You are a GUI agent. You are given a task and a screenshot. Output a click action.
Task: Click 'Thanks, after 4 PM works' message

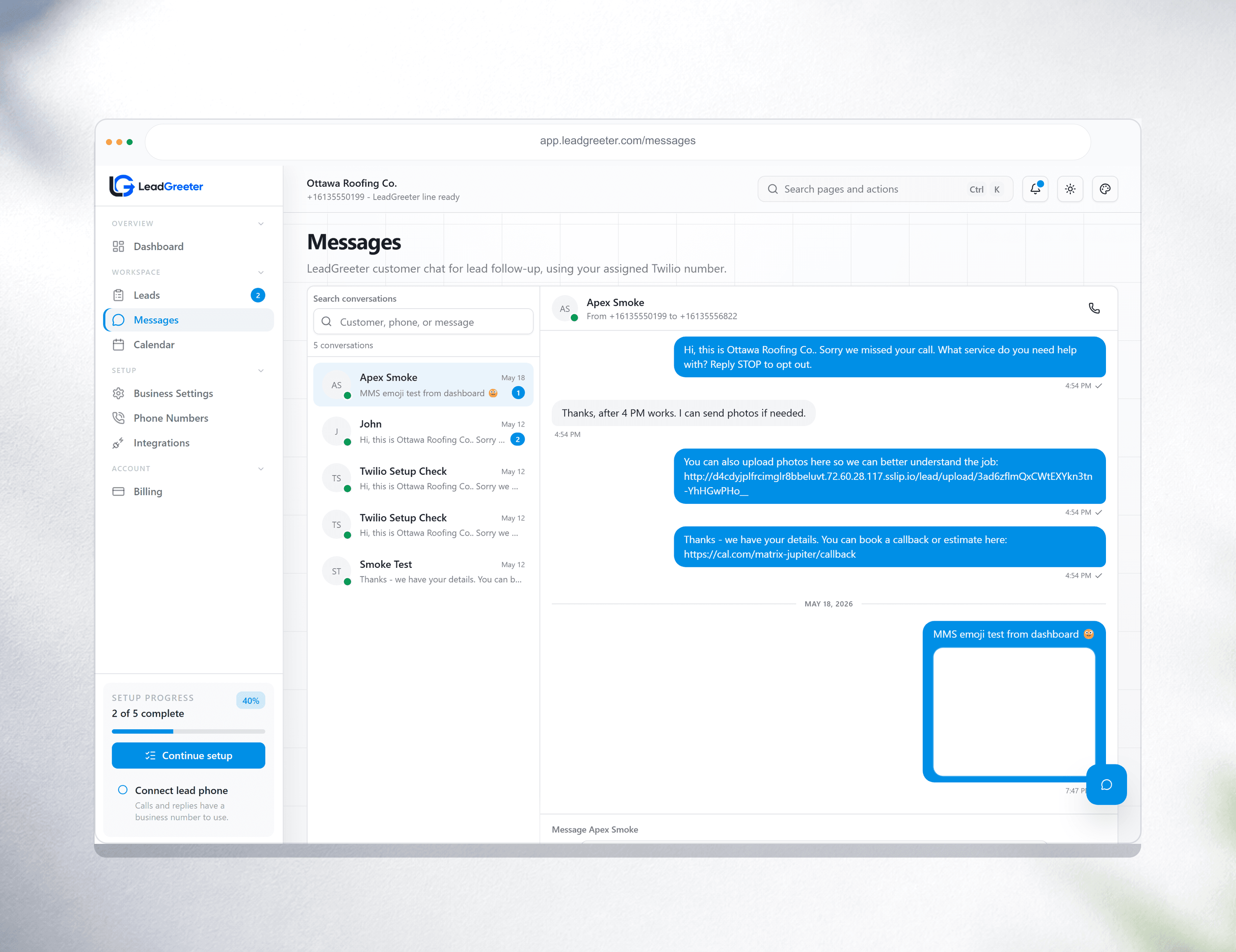click(x=684, y=413)
